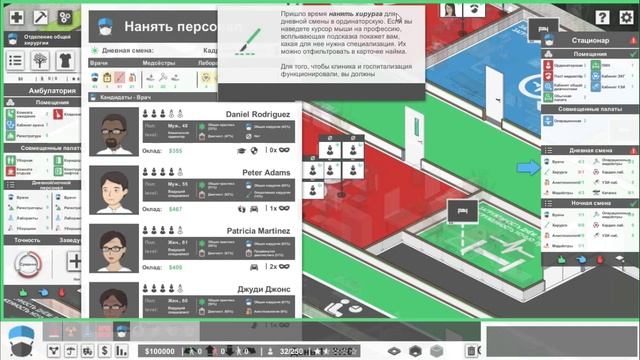Screen dimensions: 640x360
Task: Click the plus add button in left panel
Action: (74, 261)
